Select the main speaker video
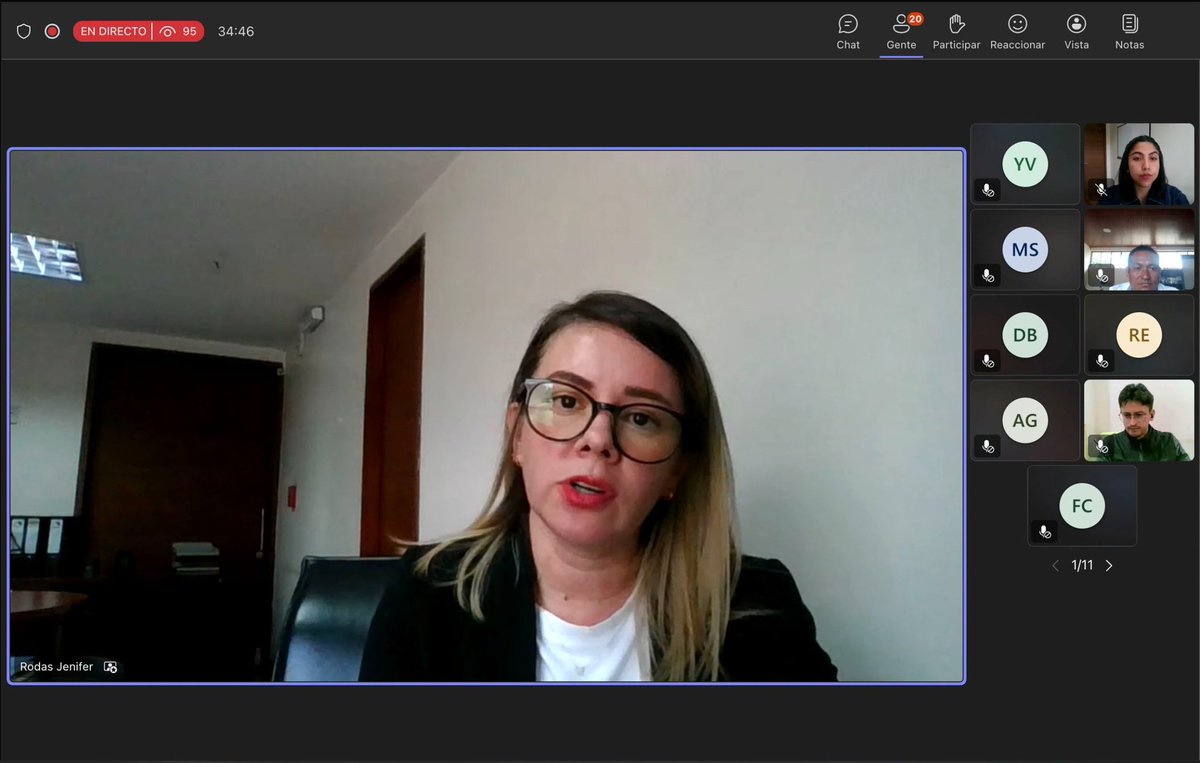Screen dimensions: 1200x763 point(487,416)
